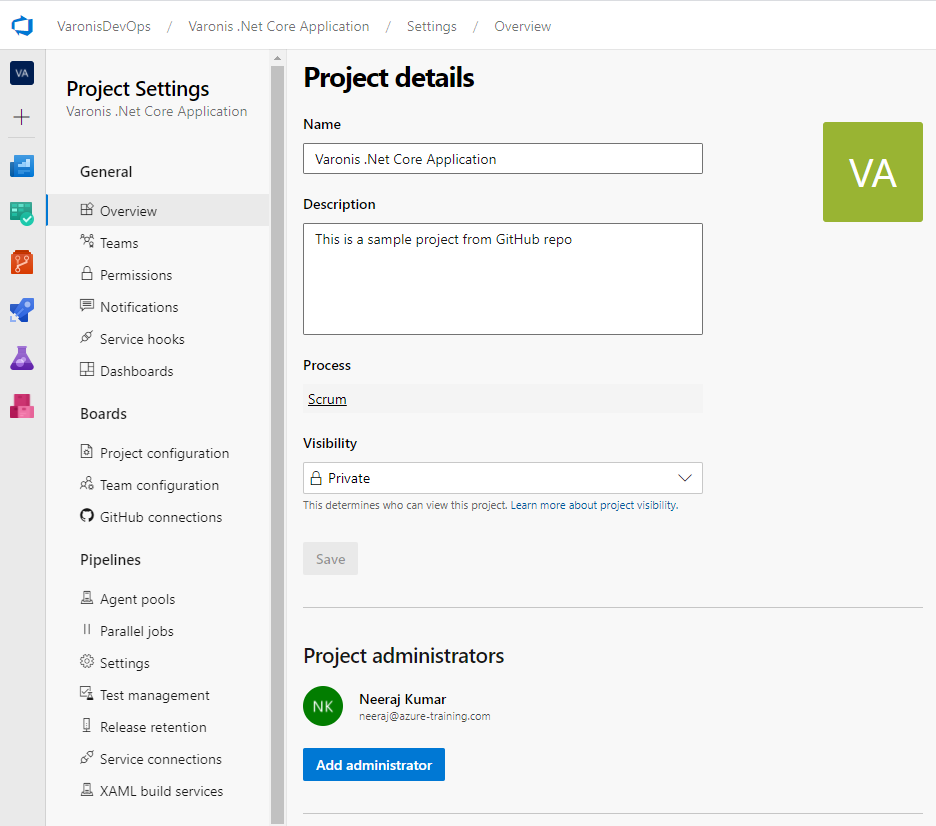
Task: Open the Visibility Private dropdown
Action: pyautogui.click(x=503, y=478)
